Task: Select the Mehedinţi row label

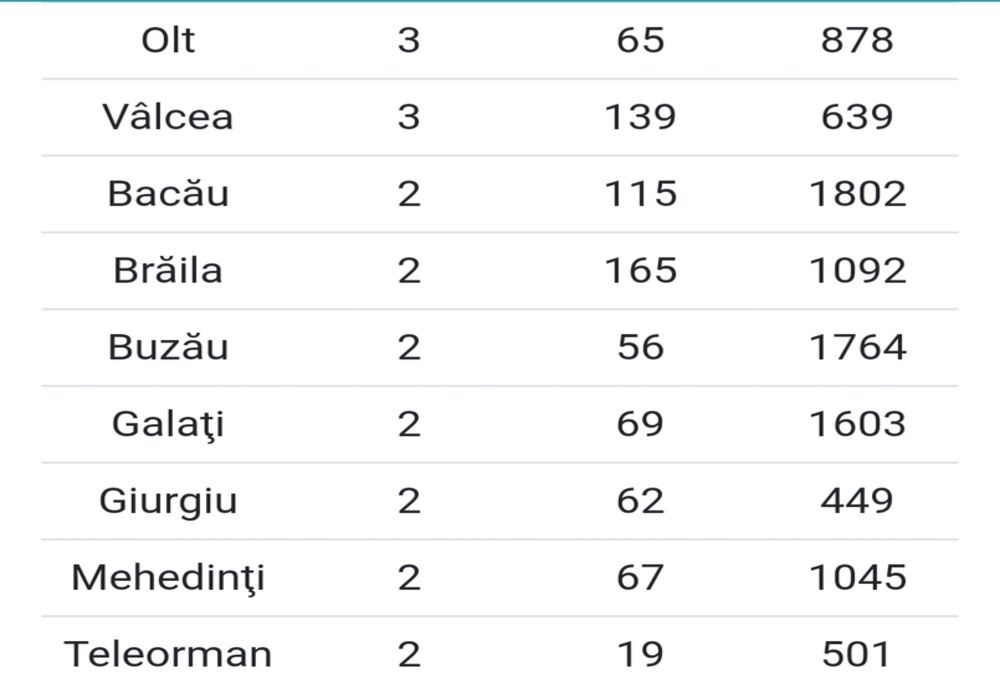Action: [x=168, y=577]
